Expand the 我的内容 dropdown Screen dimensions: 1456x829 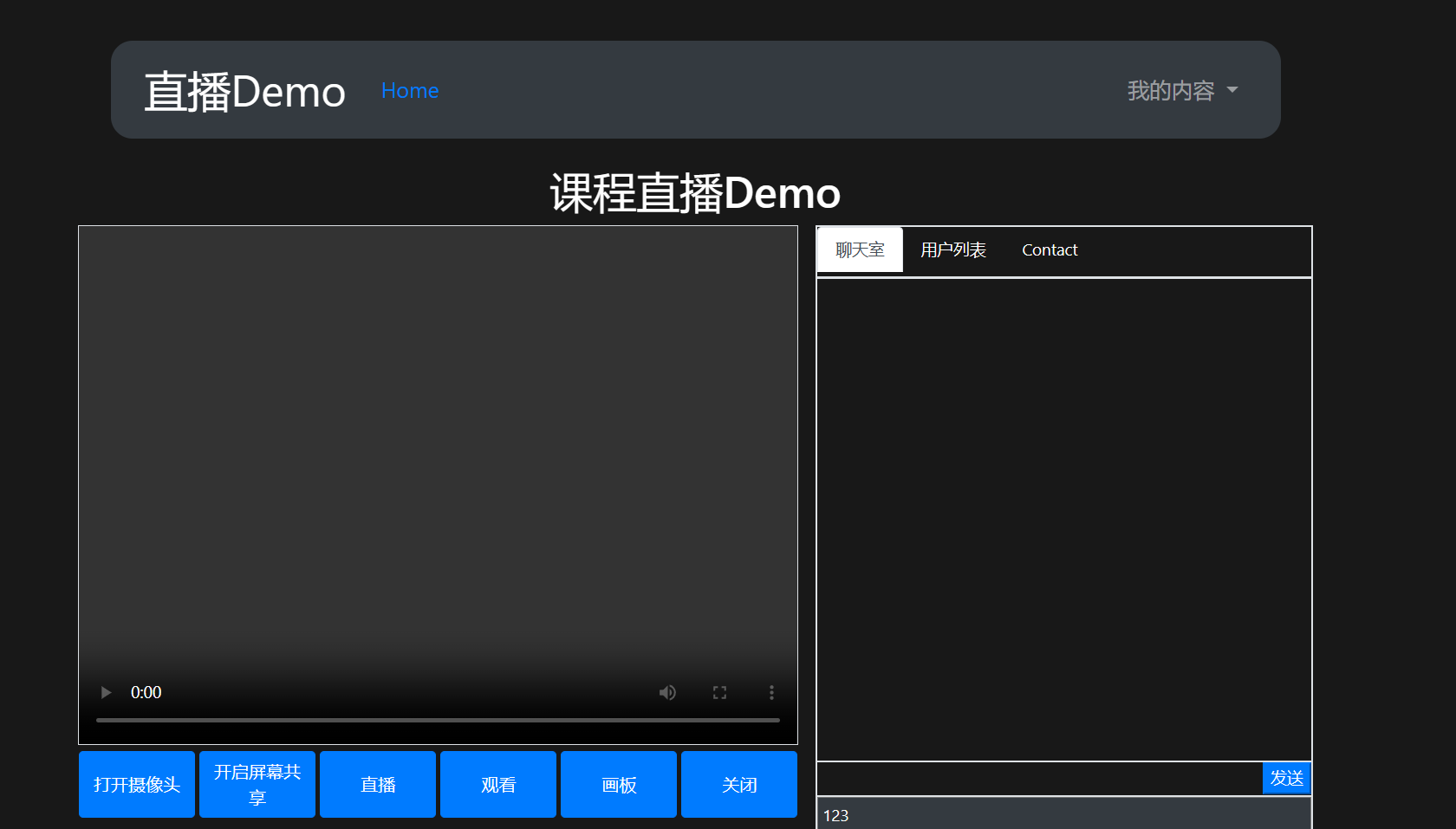pyautogui.click(x=1182, y=90)
